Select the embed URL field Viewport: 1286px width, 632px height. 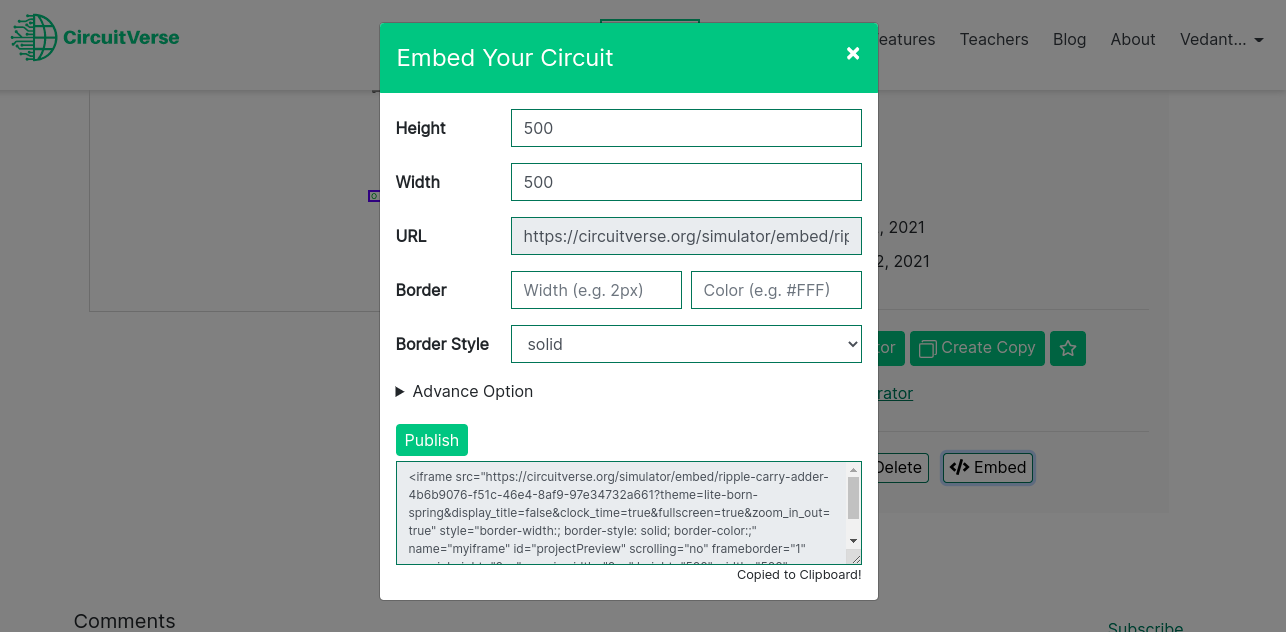tap(686, 236)
